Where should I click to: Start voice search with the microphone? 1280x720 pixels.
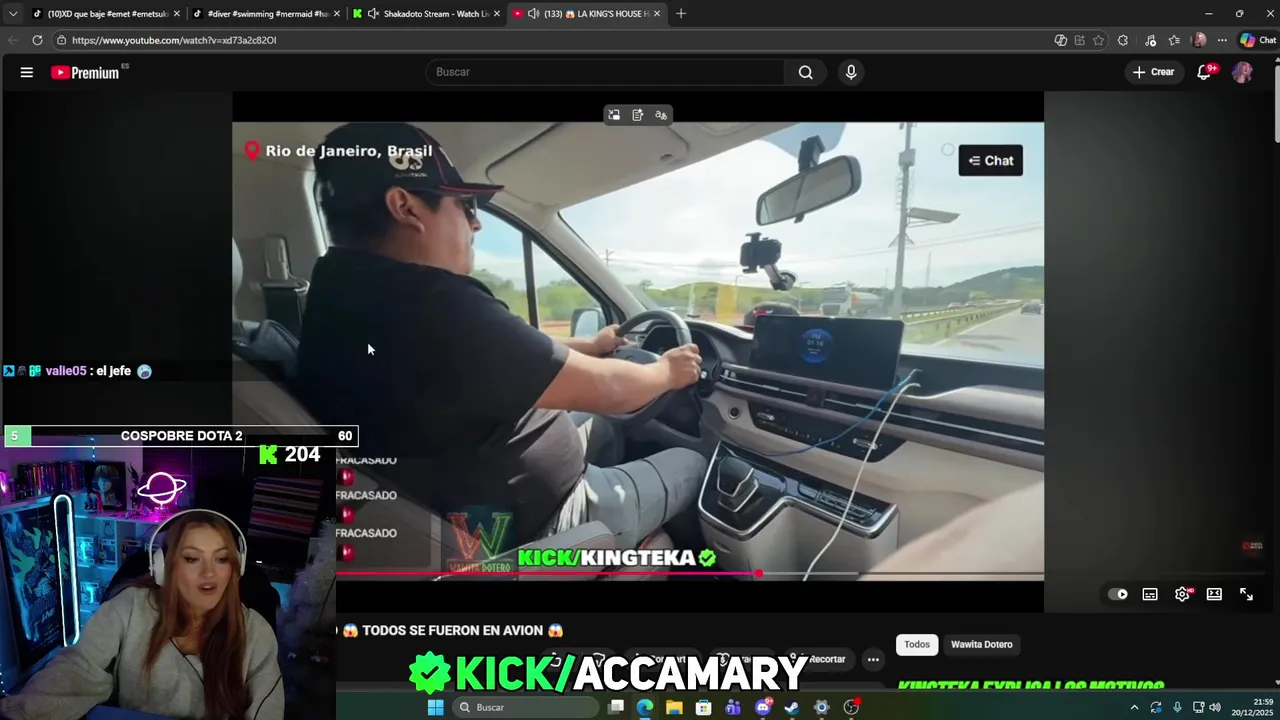pos(851,72)
